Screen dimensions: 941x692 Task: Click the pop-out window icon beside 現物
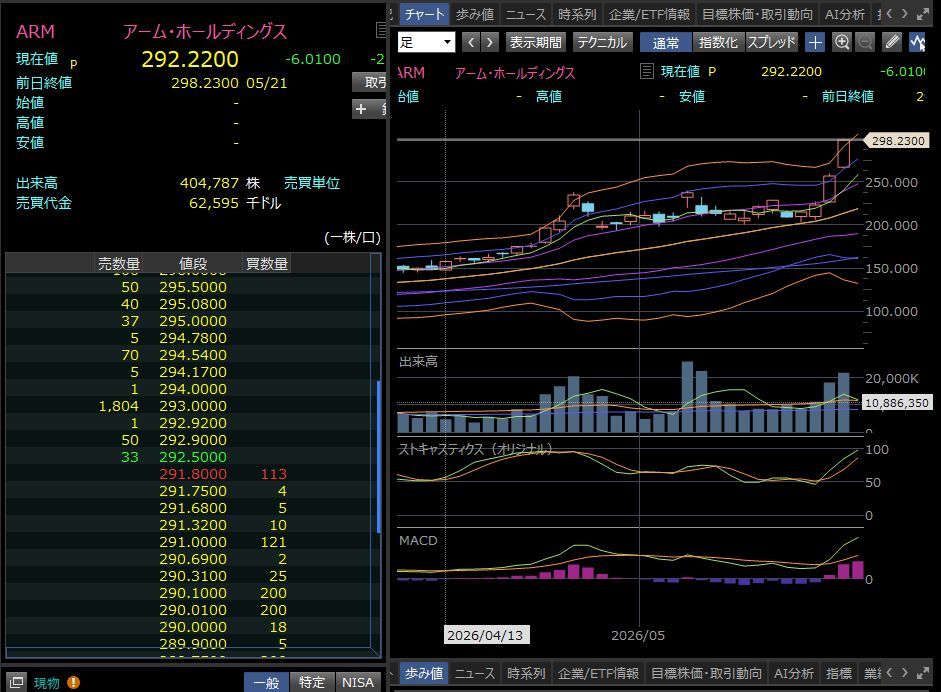click(16, 682)
